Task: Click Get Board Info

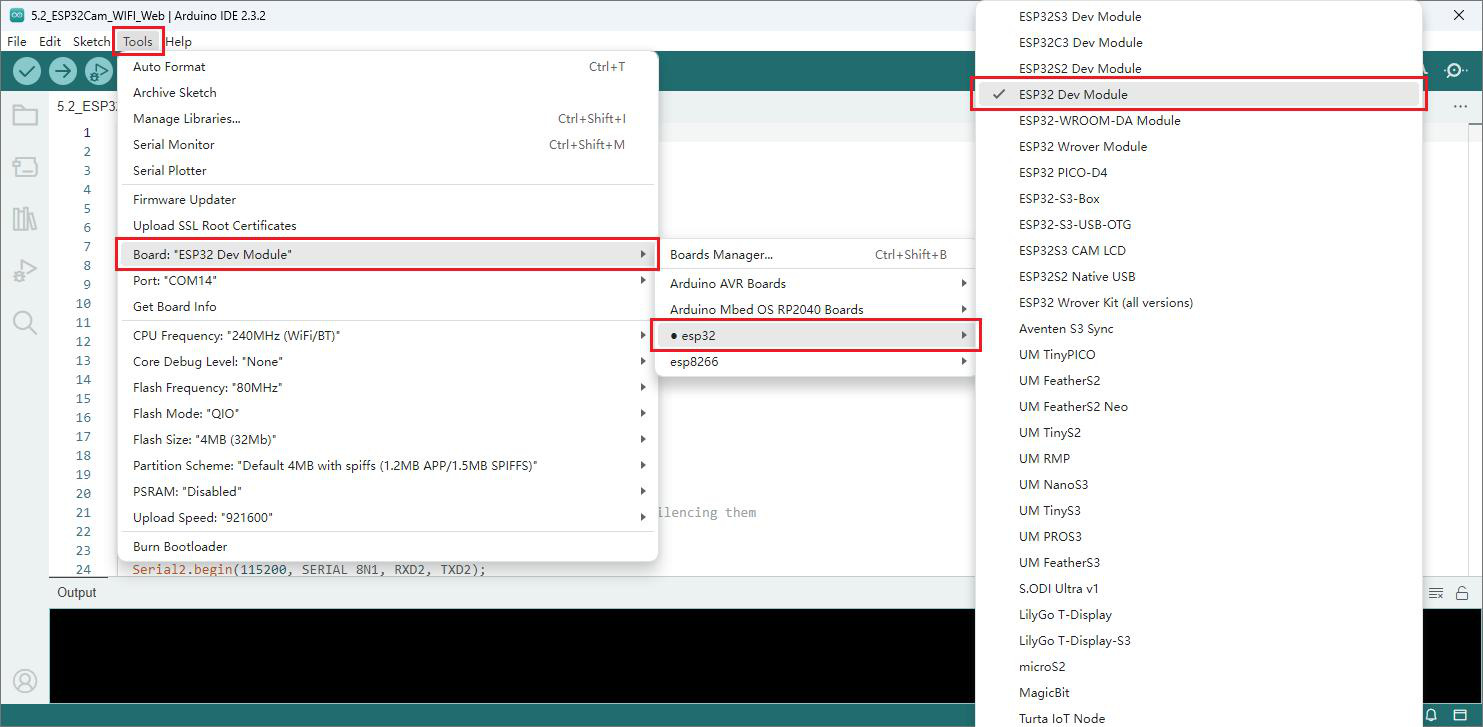Action: coord(388,306)
